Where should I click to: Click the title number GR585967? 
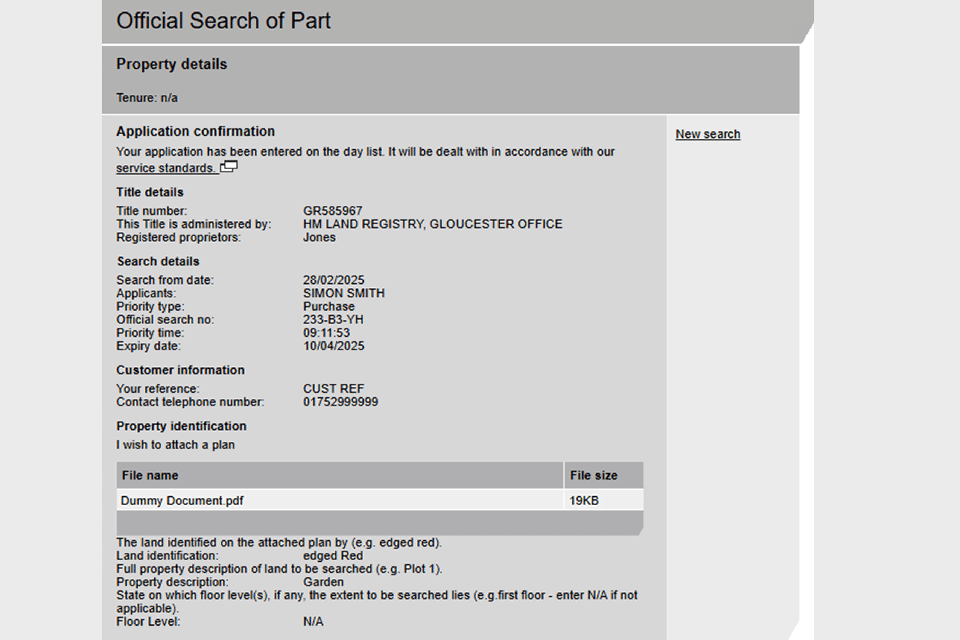[x=332, y=211]
